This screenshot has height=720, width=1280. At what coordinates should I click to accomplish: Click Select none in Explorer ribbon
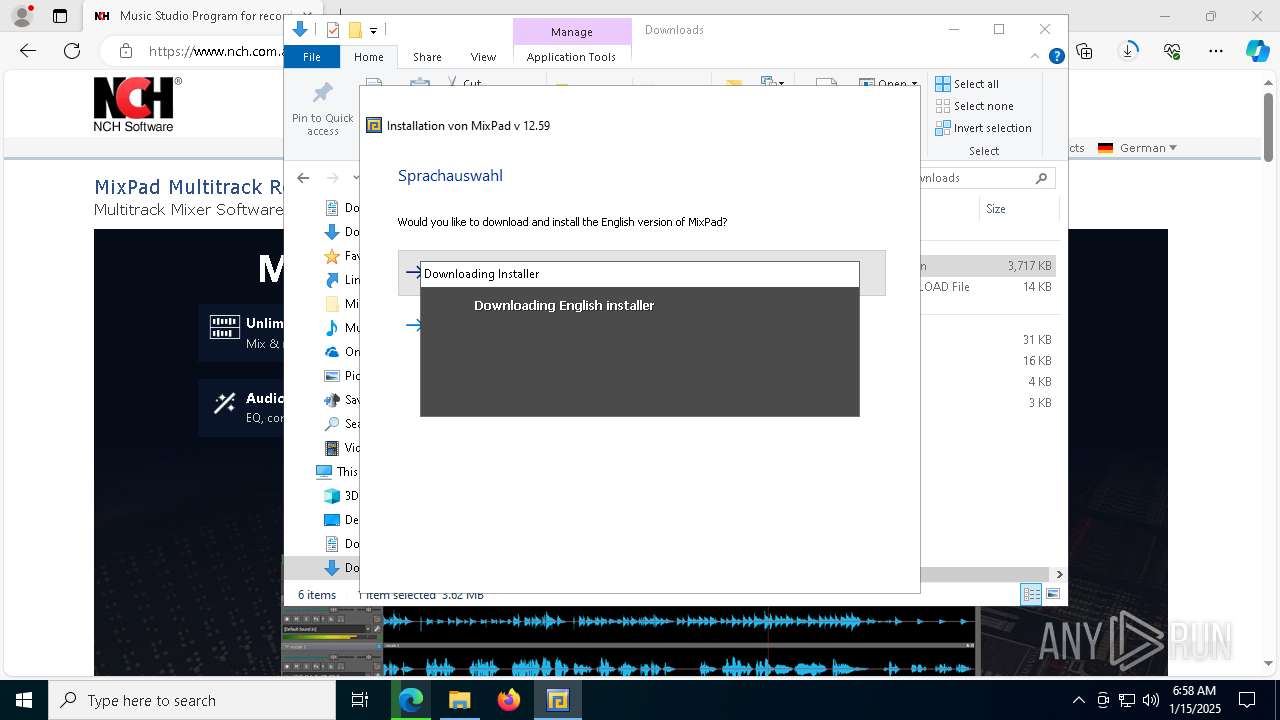(x=974, y=106)
